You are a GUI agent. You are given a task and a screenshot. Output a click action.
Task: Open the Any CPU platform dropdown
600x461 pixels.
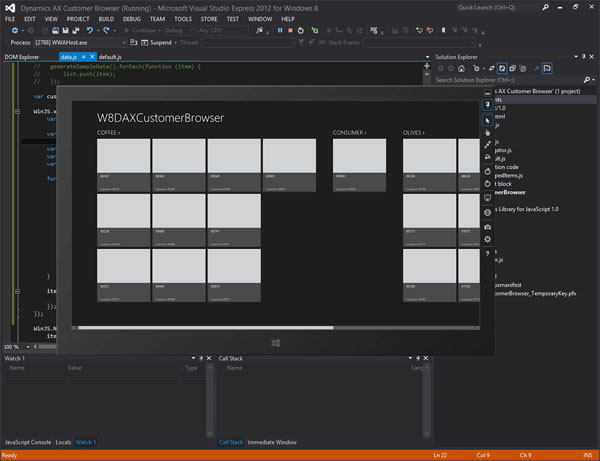(x=222, y=30)
